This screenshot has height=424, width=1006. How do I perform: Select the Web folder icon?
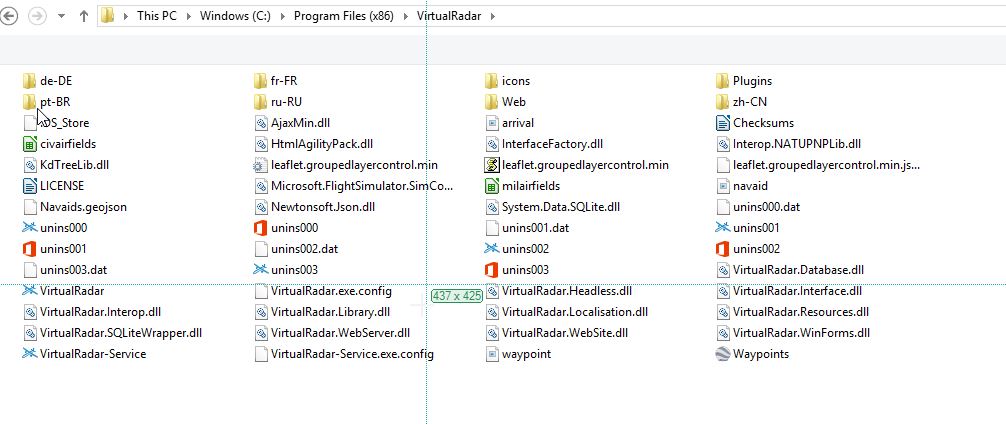(491, 101)
